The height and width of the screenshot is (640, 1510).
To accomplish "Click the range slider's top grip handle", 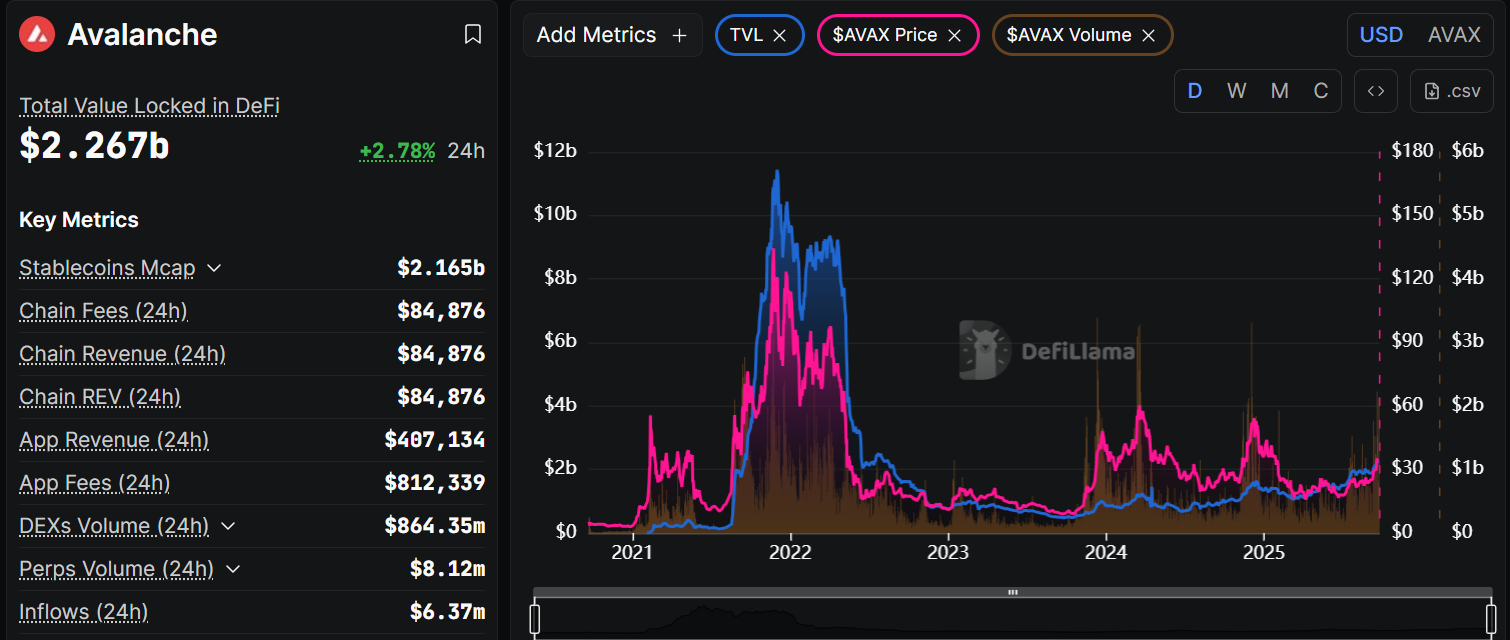I will coord(1013,592).
